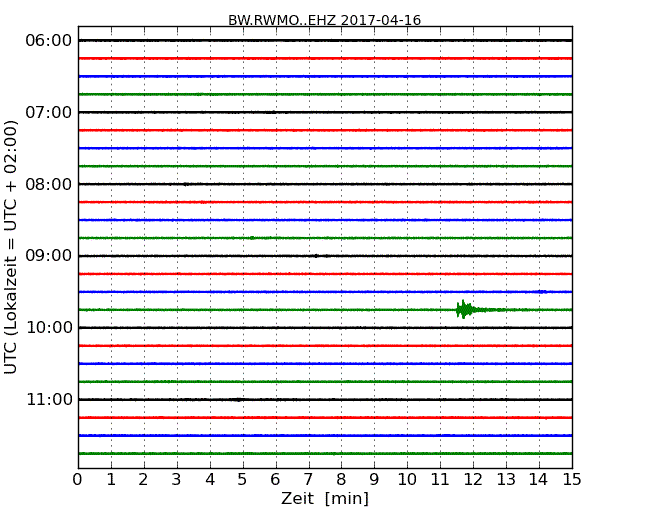Screen dimensions: 650x520
Task: Click x-axis tick label 10
Action: (x=407, y=480)
